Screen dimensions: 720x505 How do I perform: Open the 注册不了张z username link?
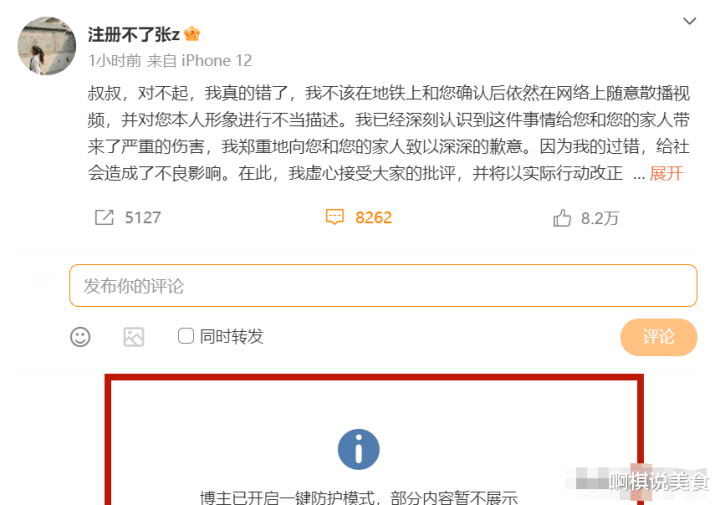click(x=134, y=34)
